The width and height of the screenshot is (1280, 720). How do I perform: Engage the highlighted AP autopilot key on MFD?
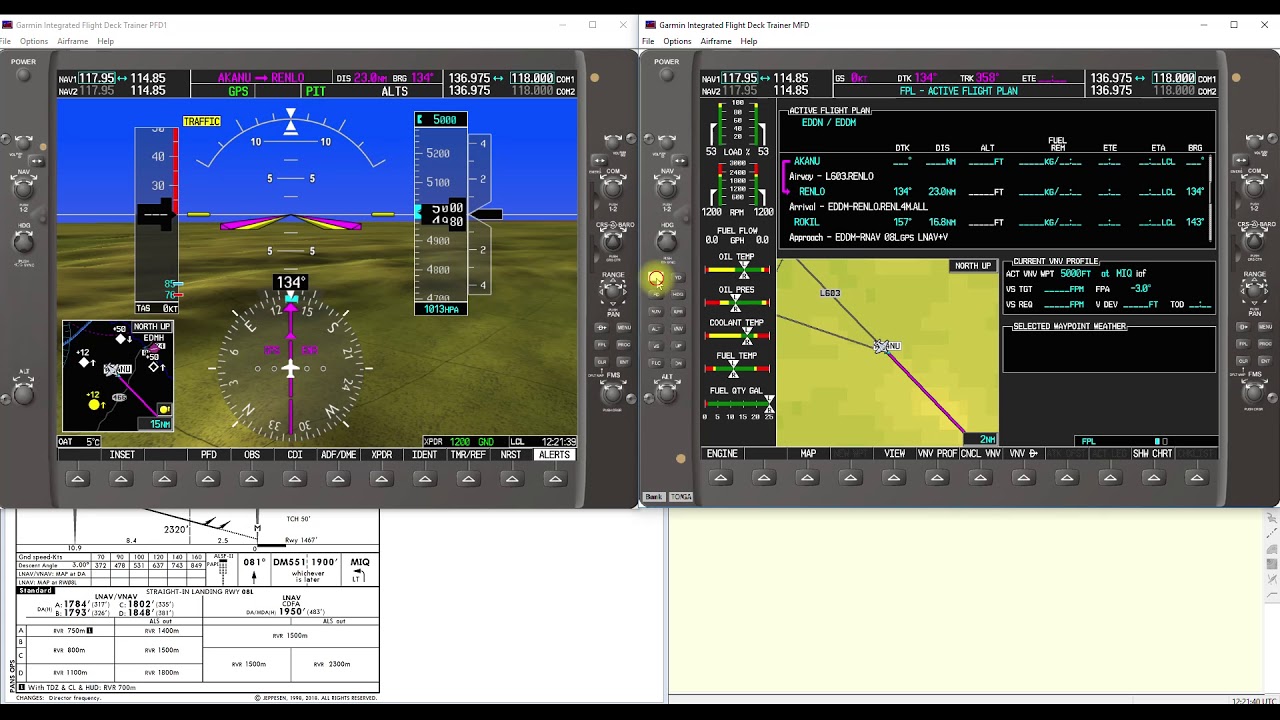(x=656, y=277)
